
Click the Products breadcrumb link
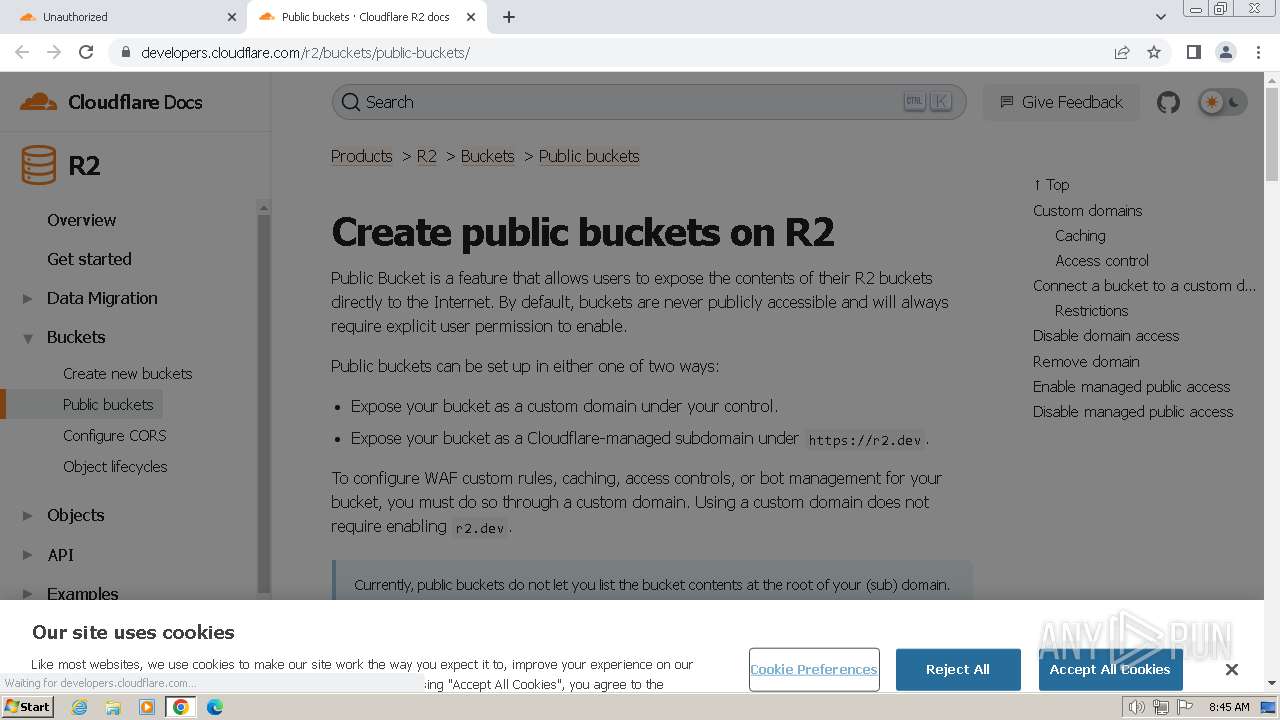pos(361,156)
